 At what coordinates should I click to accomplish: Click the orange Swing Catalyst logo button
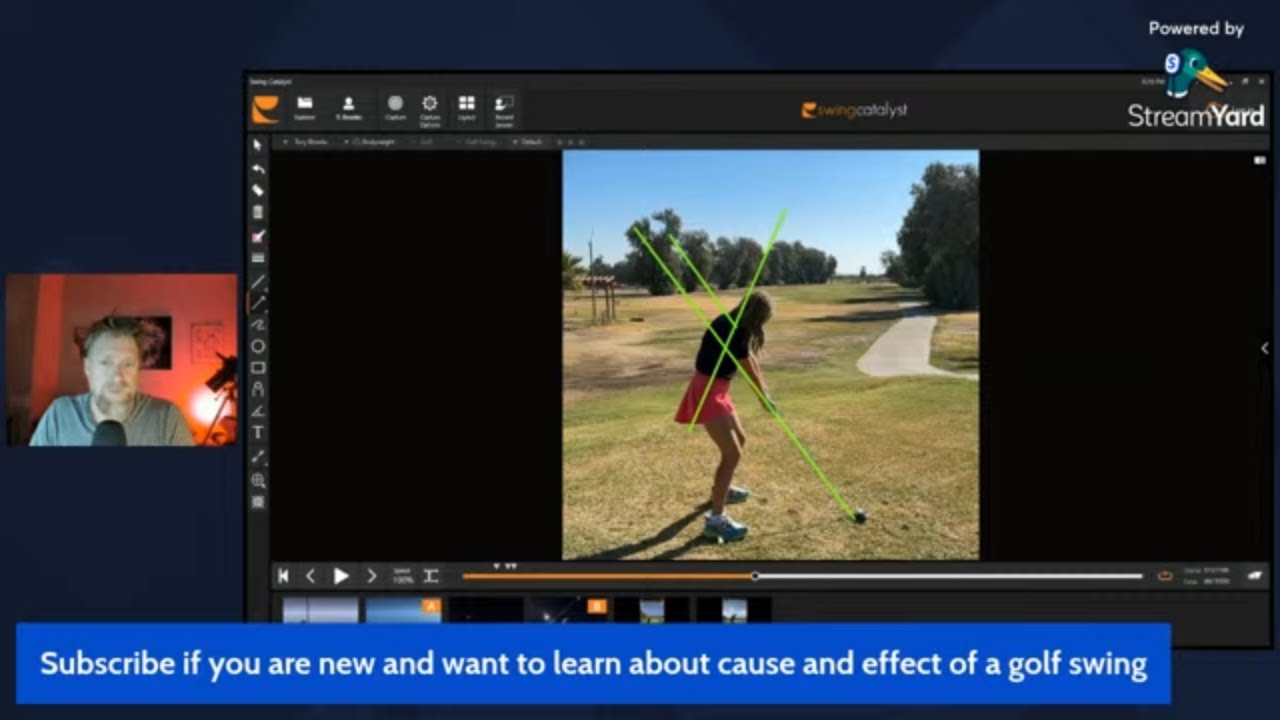pos(265,110)
